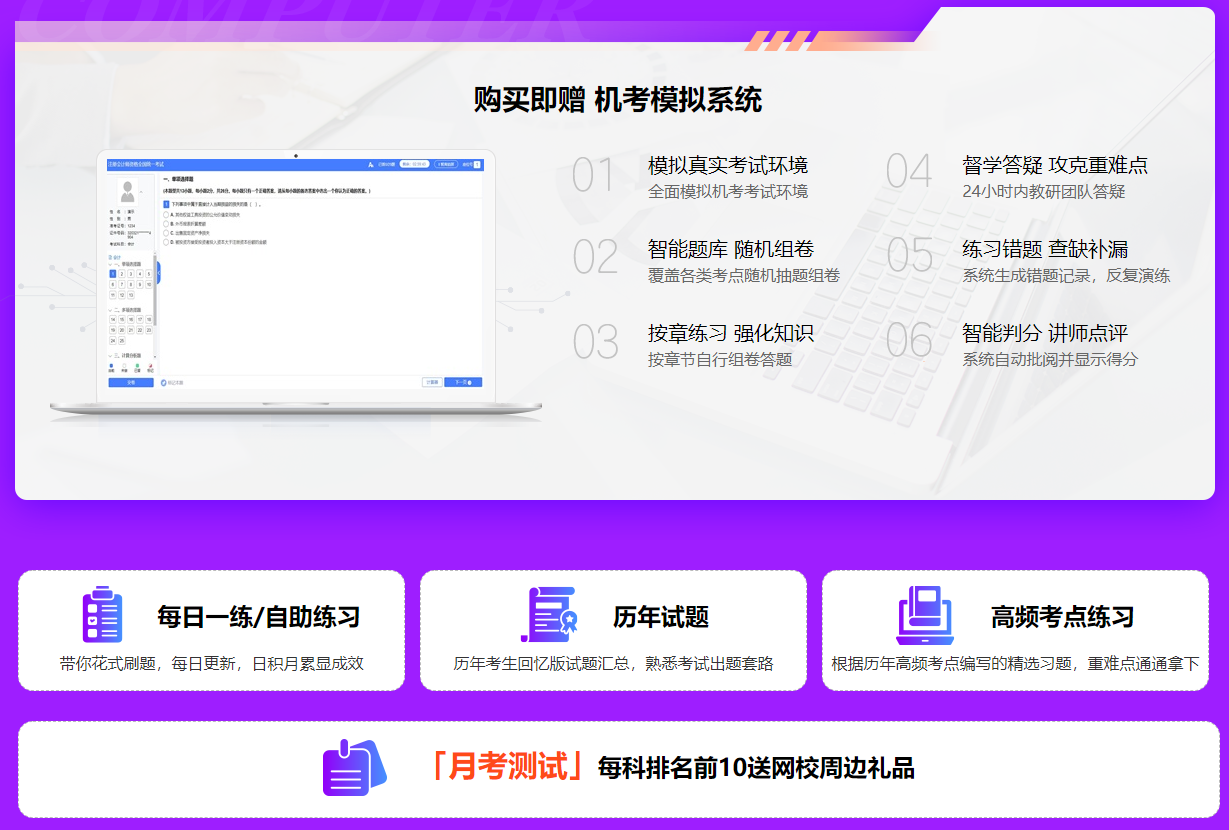This screenshot has width=1229, height=830.
Task: Click the clipboard icon above 每日一练/自助练习
Action: point(105,619)
